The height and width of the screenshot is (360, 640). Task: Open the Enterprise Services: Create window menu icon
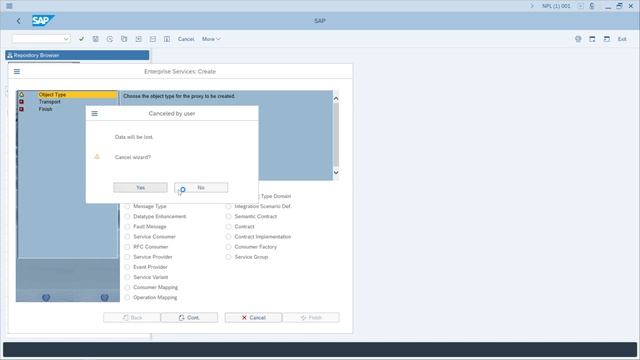[17, 71]
